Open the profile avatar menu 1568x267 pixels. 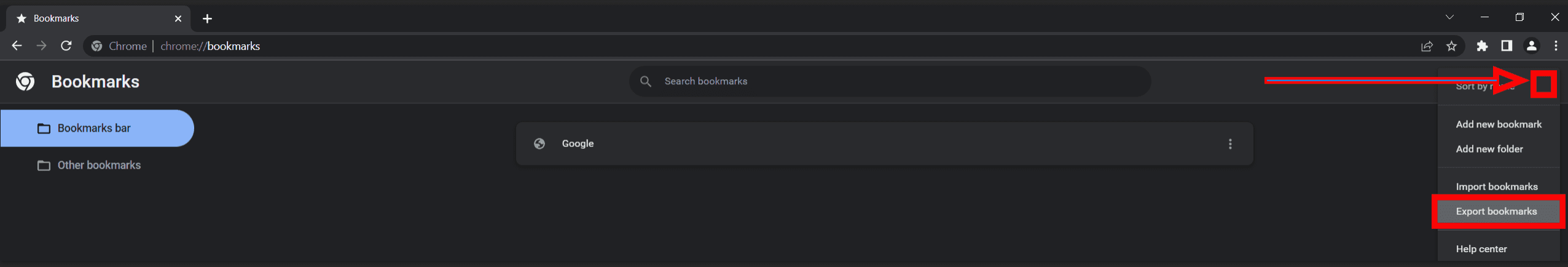[1531, 46]
